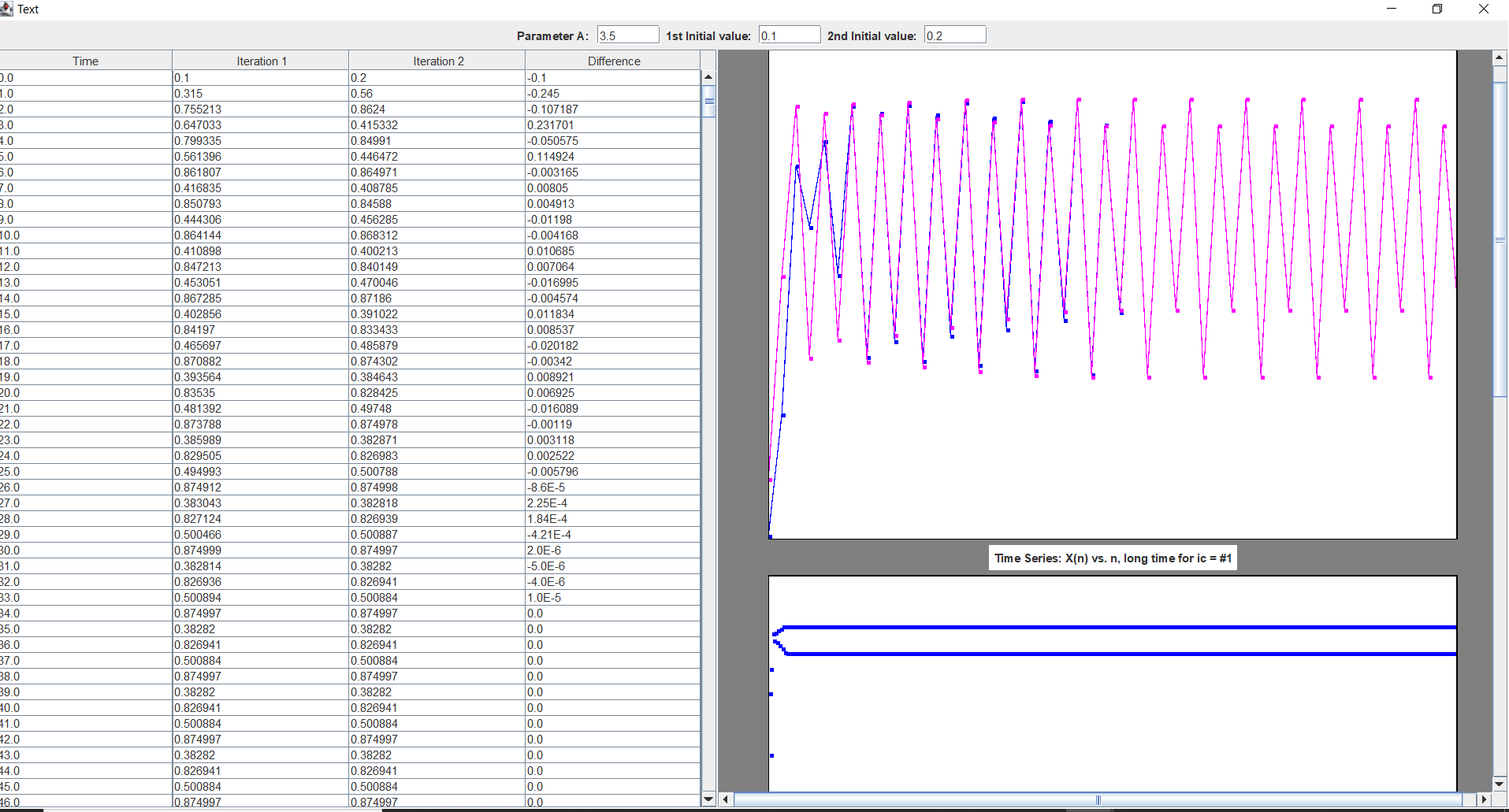Click the scroll up arrow on the table scrollbar
The image size is (1509, 812).
(708, 76)
